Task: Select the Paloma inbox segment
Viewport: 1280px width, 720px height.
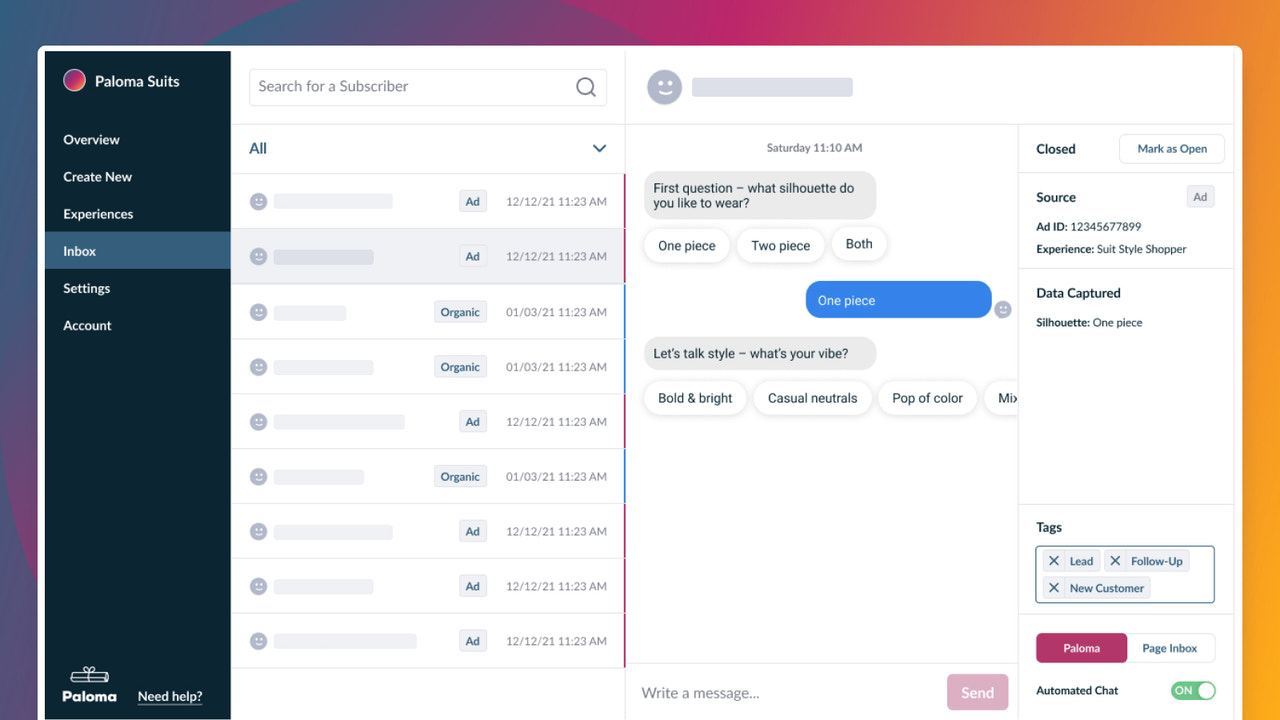Action: tap(1081, 647)
